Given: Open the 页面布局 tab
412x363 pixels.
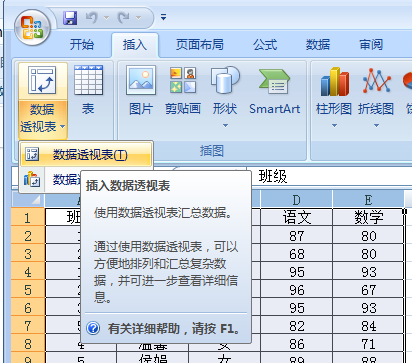Looking at the screenshot, I should 200,44.
